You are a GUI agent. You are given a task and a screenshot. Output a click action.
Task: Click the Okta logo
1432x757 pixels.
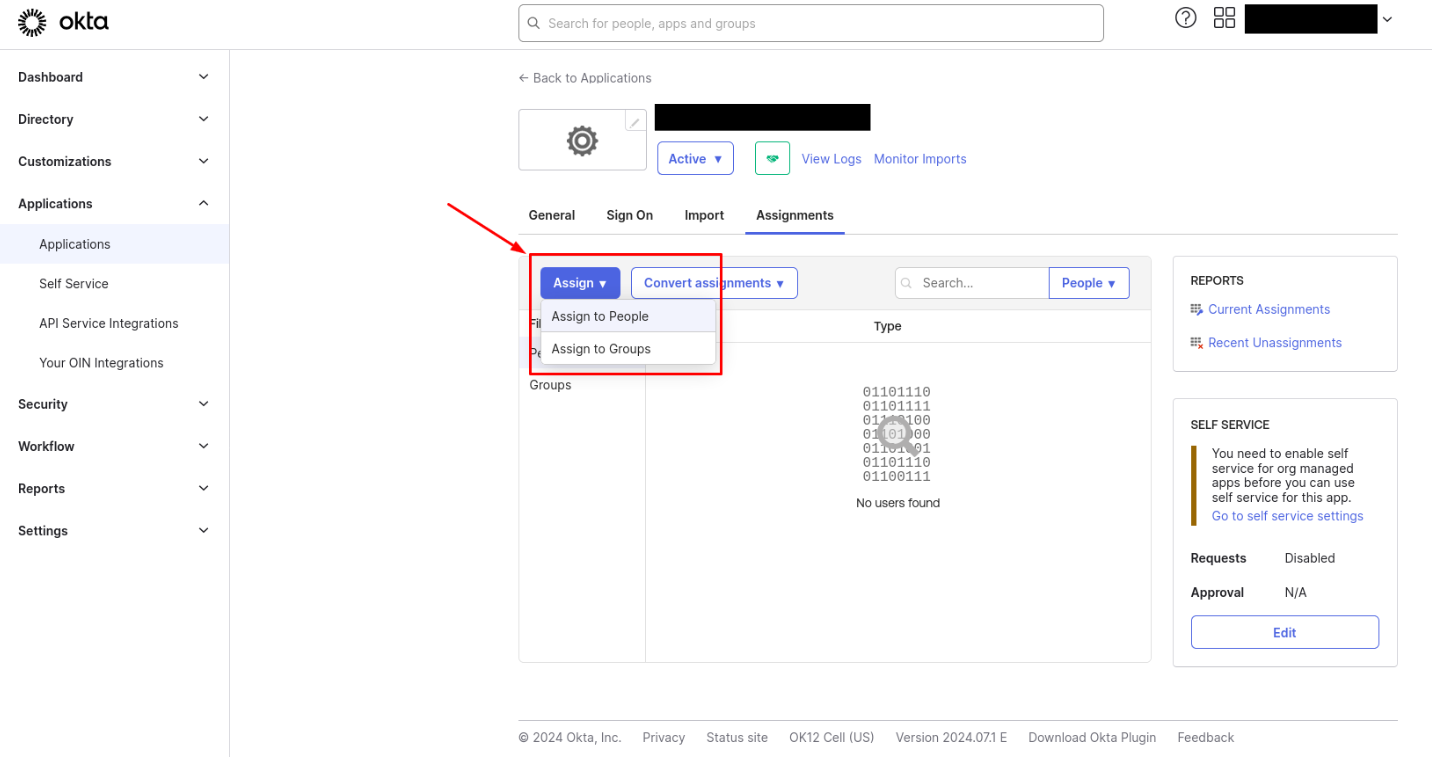click(x=63, y=22)
